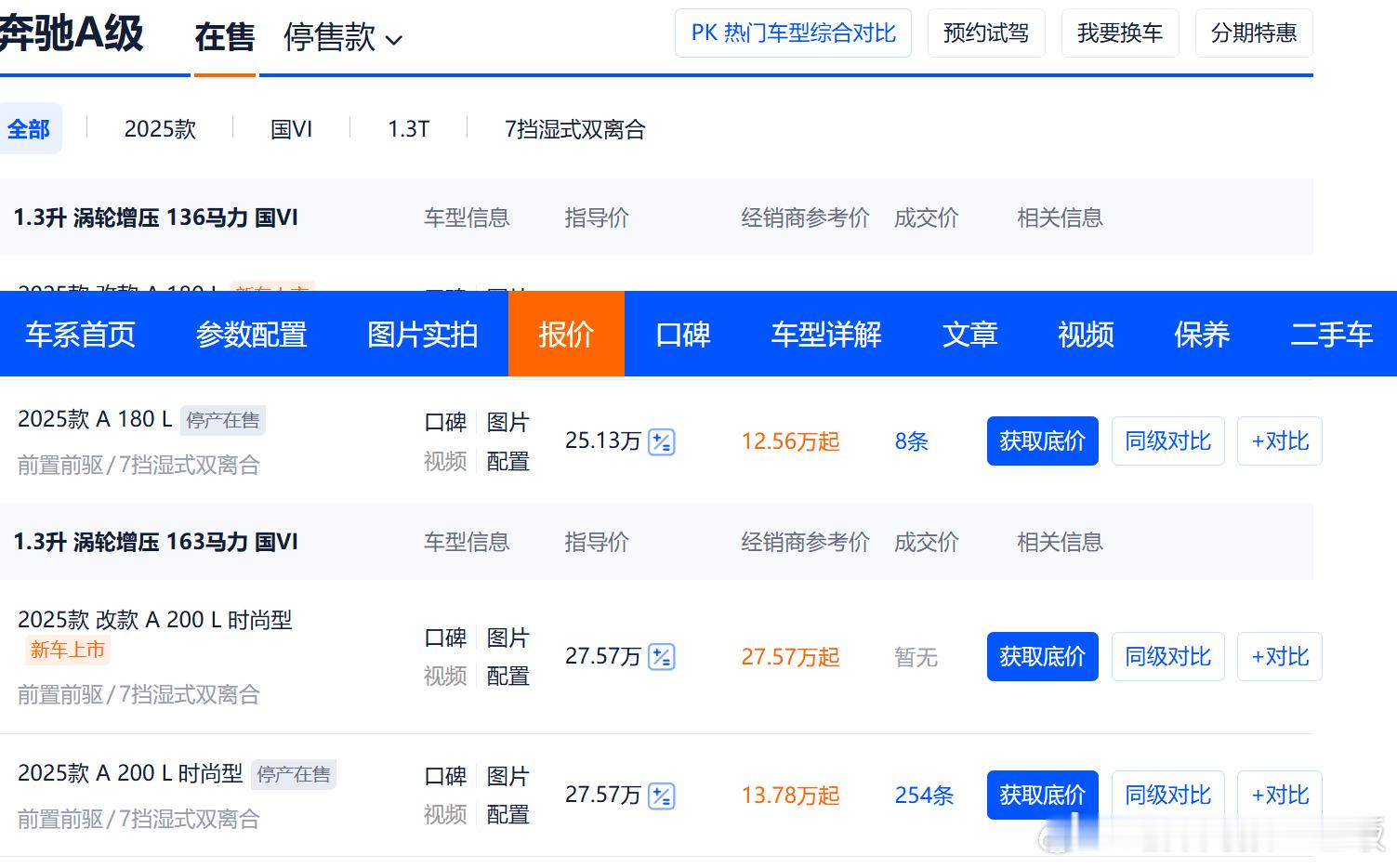Viewport: 1397px width, 868px height.
Task: Open 文章 in blue nav
Action: [x=970, y=335]
